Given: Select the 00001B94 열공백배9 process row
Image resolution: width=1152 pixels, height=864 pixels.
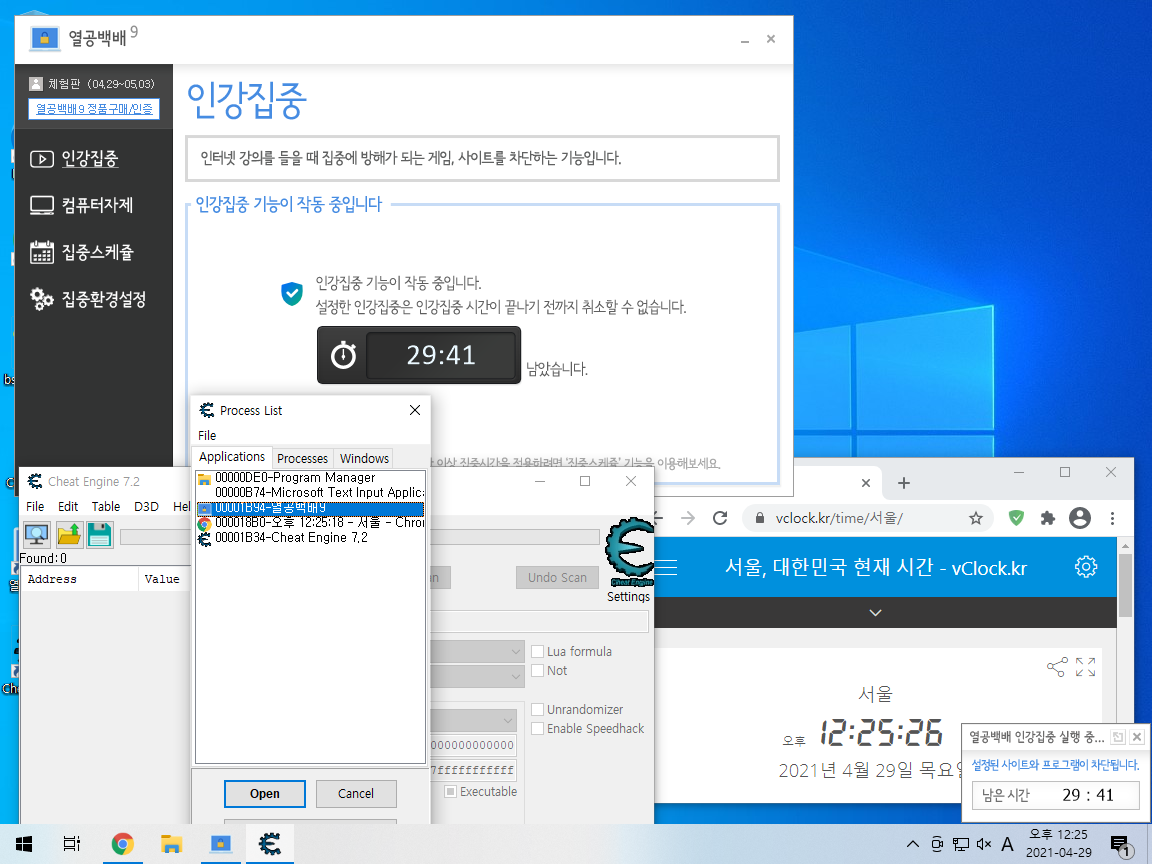Looking at the screenshot, I should pos(310,508).
